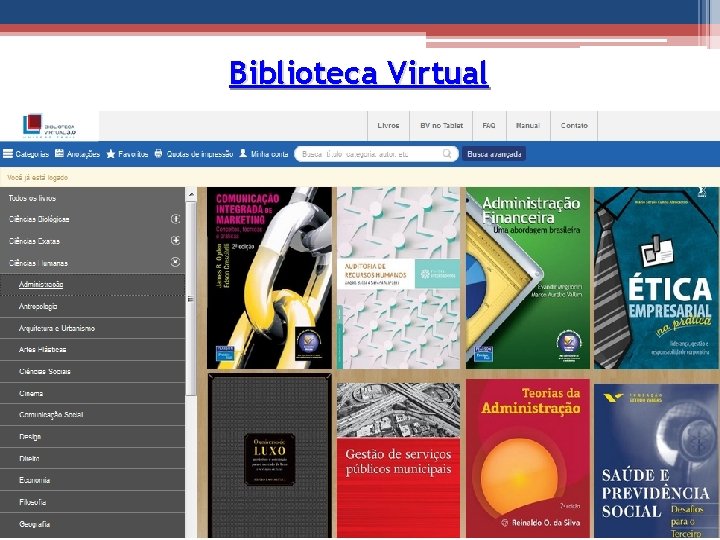Expand the Ciências Exatas category
The width and height of the screenshot is (720, 540).
click(x=175, y=240)
